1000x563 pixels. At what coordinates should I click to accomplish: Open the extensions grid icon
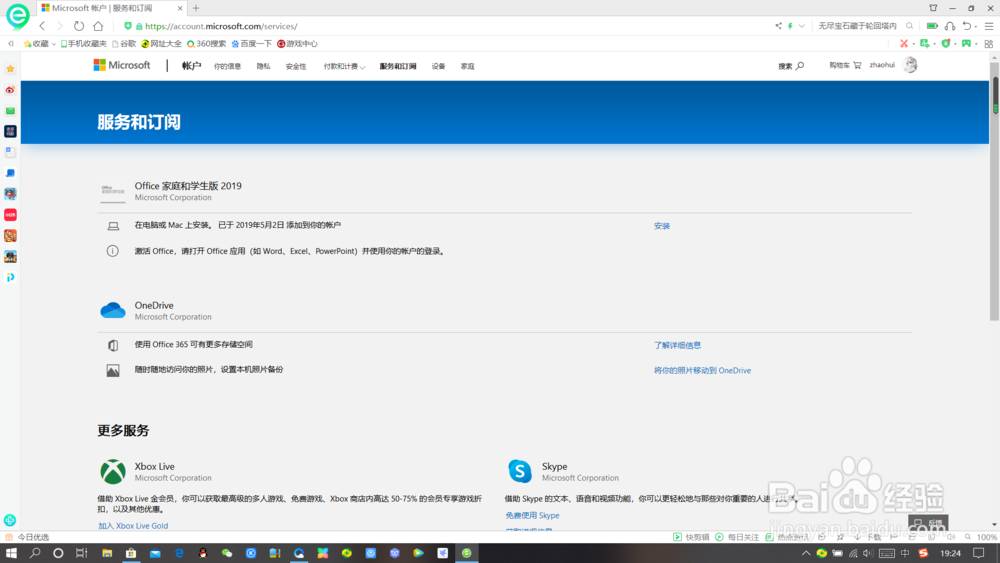click(x=989, y=43)
